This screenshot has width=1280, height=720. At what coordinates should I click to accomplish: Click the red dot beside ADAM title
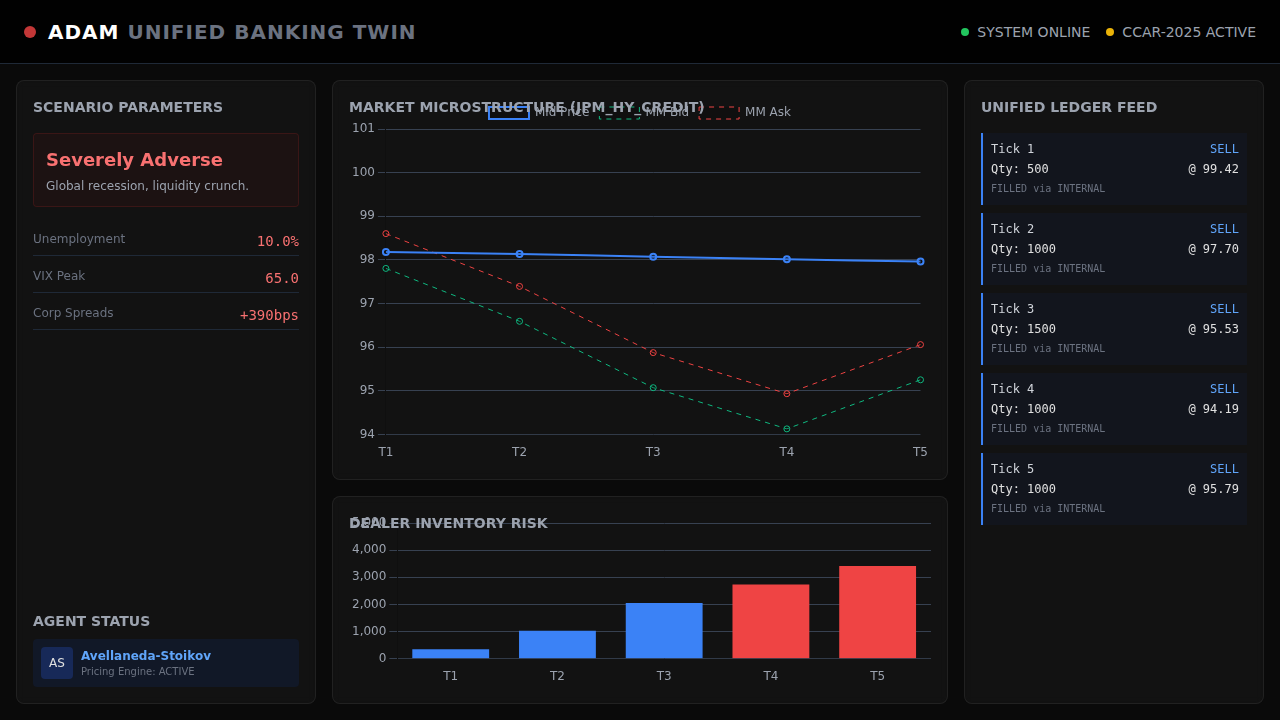pyautogui.click(x=30, y=32)
